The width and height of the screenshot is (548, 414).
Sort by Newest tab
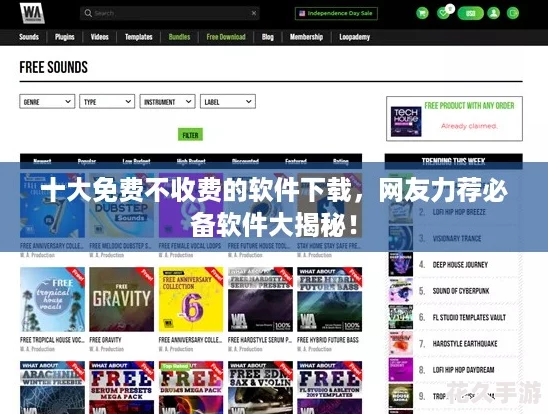pyautogui.click(x=42, y=161)
